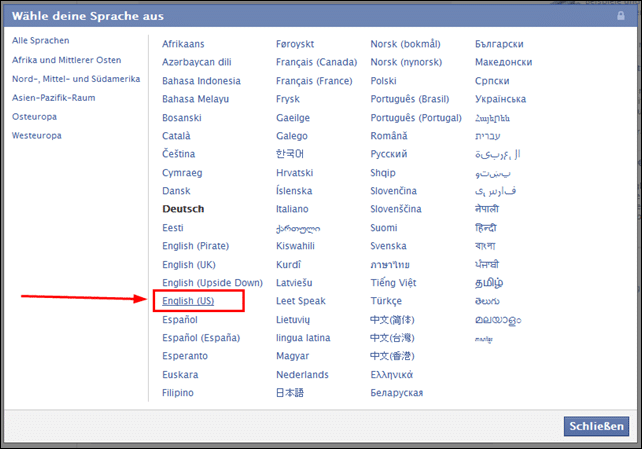Open Afrika und Mittlerer Osten category
This screenshot has width=642, height=449.
click(66, 60)
